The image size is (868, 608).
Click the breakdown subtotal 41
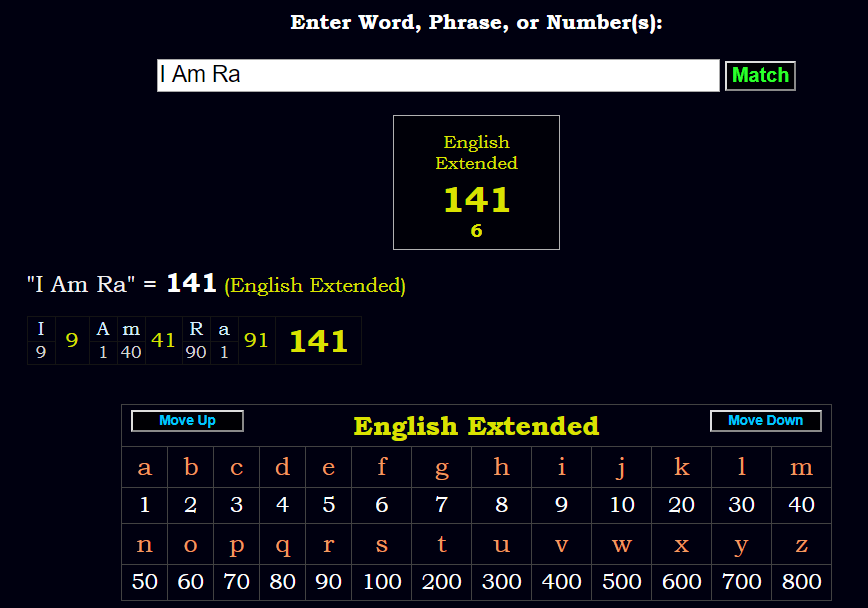point(163,340)
